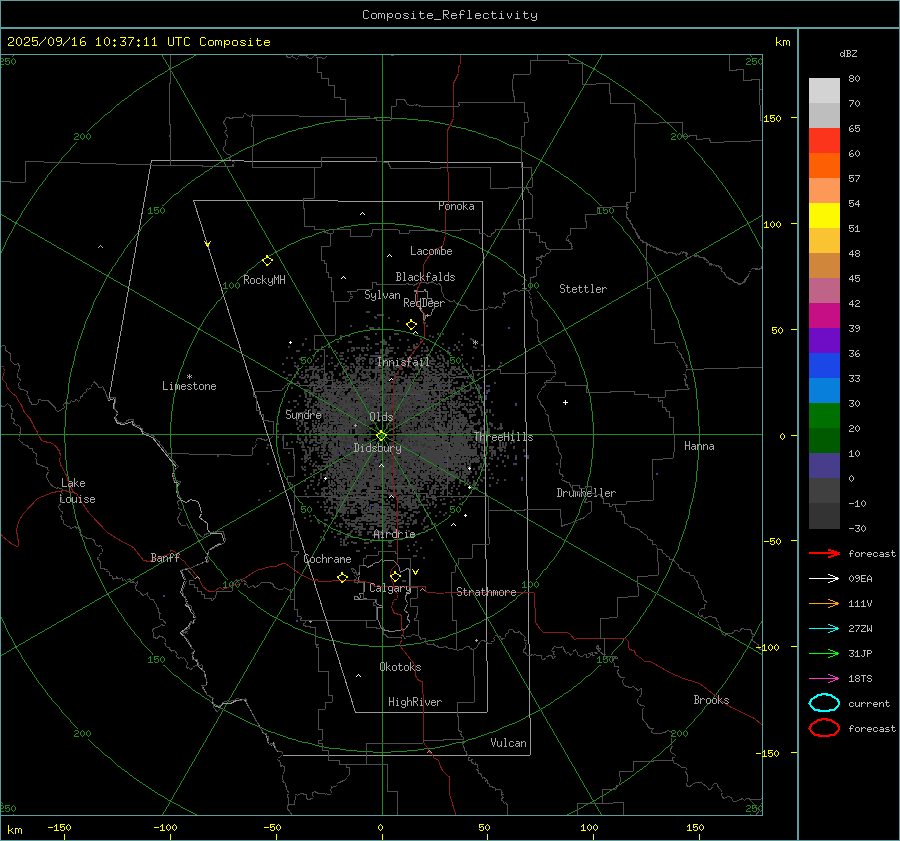Image resolution: width=900 pixels, height=841 pixels.
Task: Click the yellow diamond marker near RockyMH
Action: [x=267, y=260]
